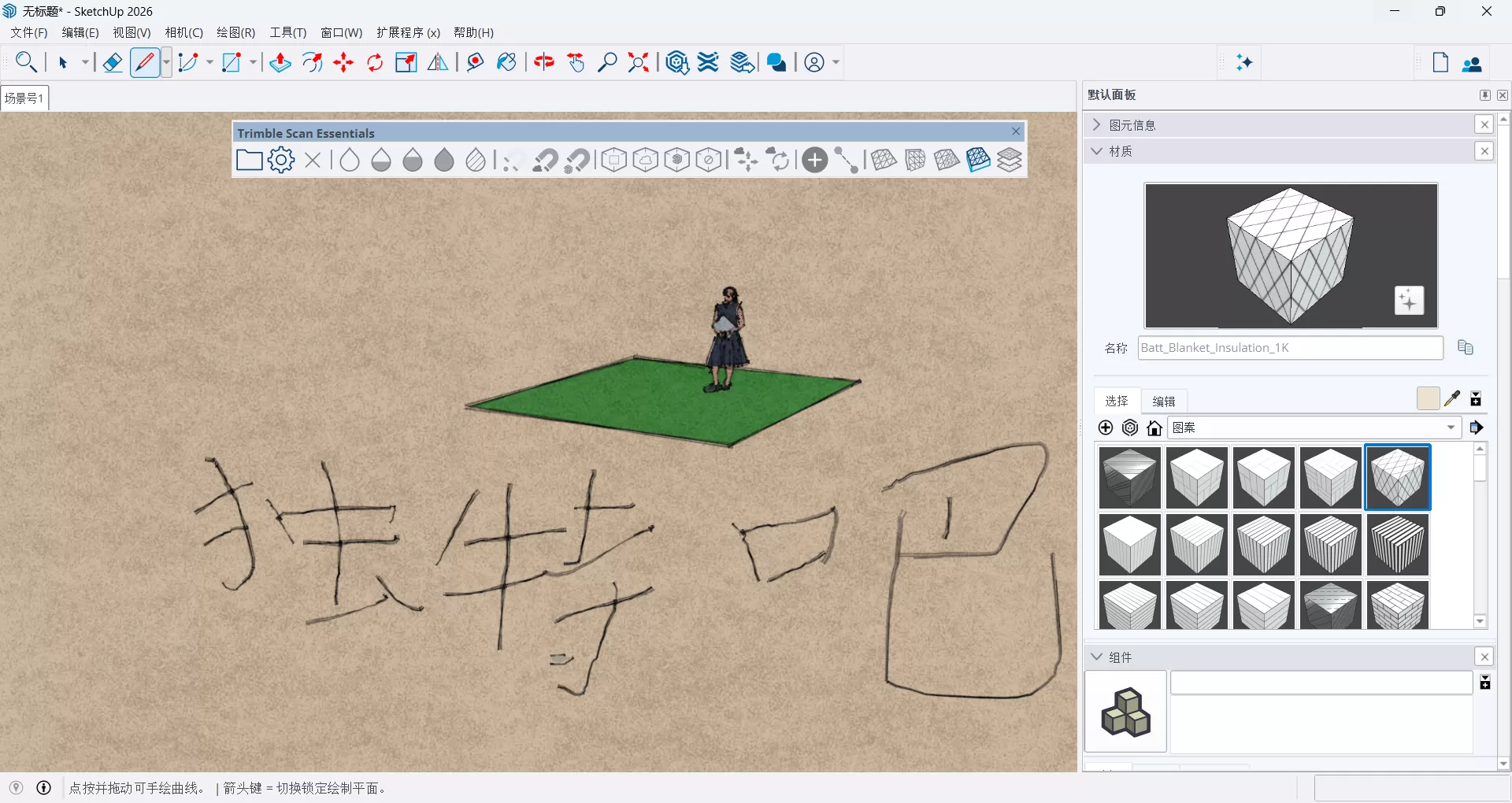This screenshot has height=803, width=1512.
Task: Copy the material name using the copy icon
Action: pos(1466,347)
